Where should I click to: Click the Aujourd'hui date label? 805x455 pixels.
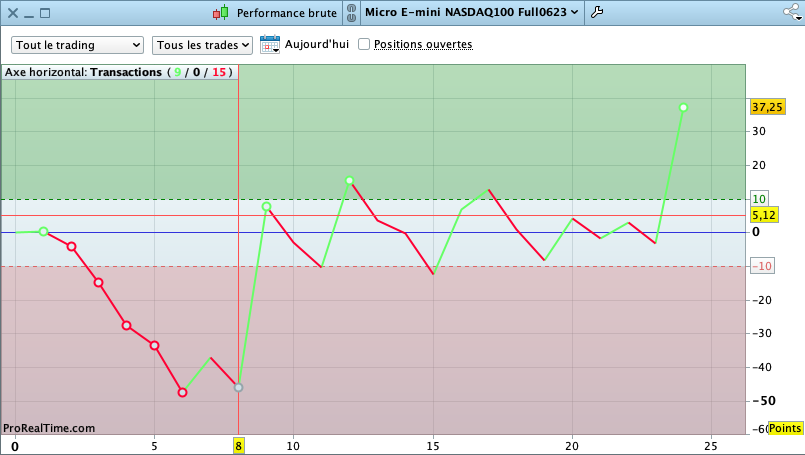[316, 44]
